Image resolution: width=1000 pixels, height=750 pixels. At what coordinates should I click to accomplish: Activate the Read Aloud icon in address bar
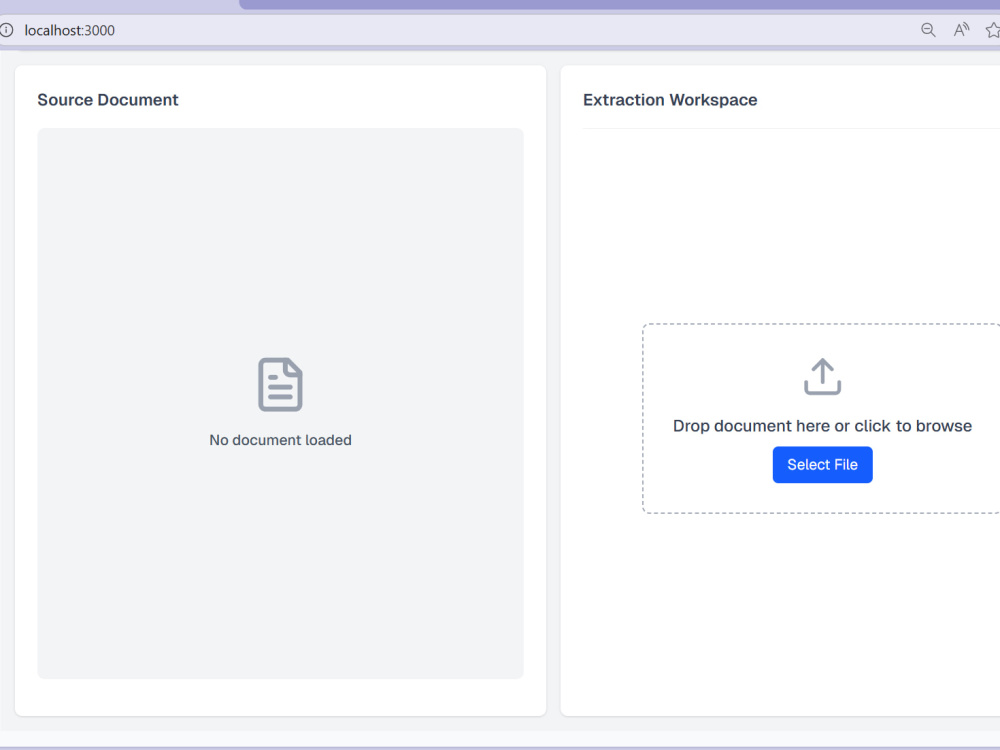[x=961, y=30]
